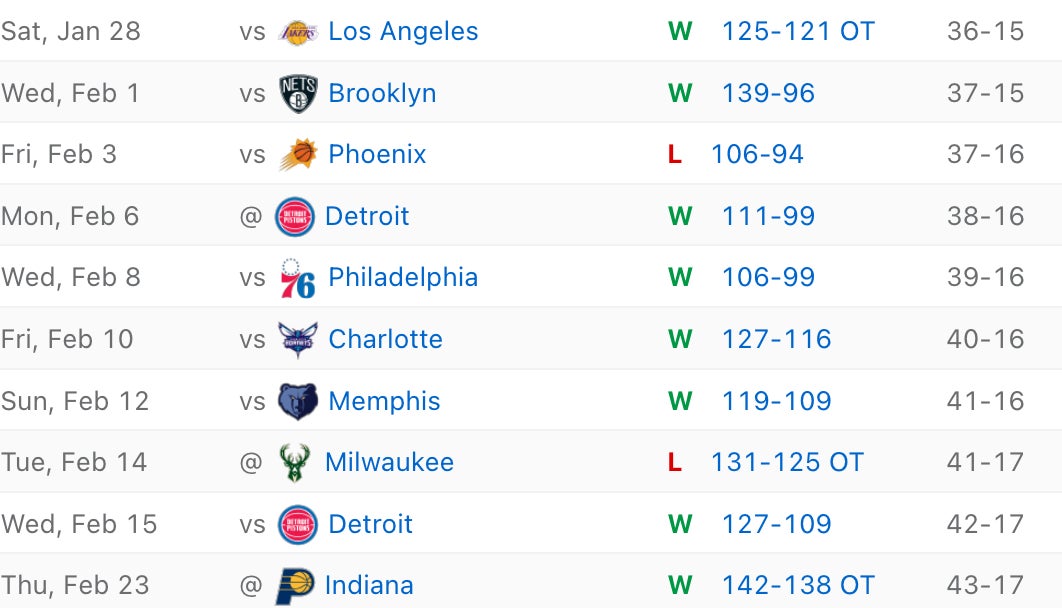This screenshot has width=1062, height=608.
Task: Click the Indiana Pacers logo
Action: (295, 586)
